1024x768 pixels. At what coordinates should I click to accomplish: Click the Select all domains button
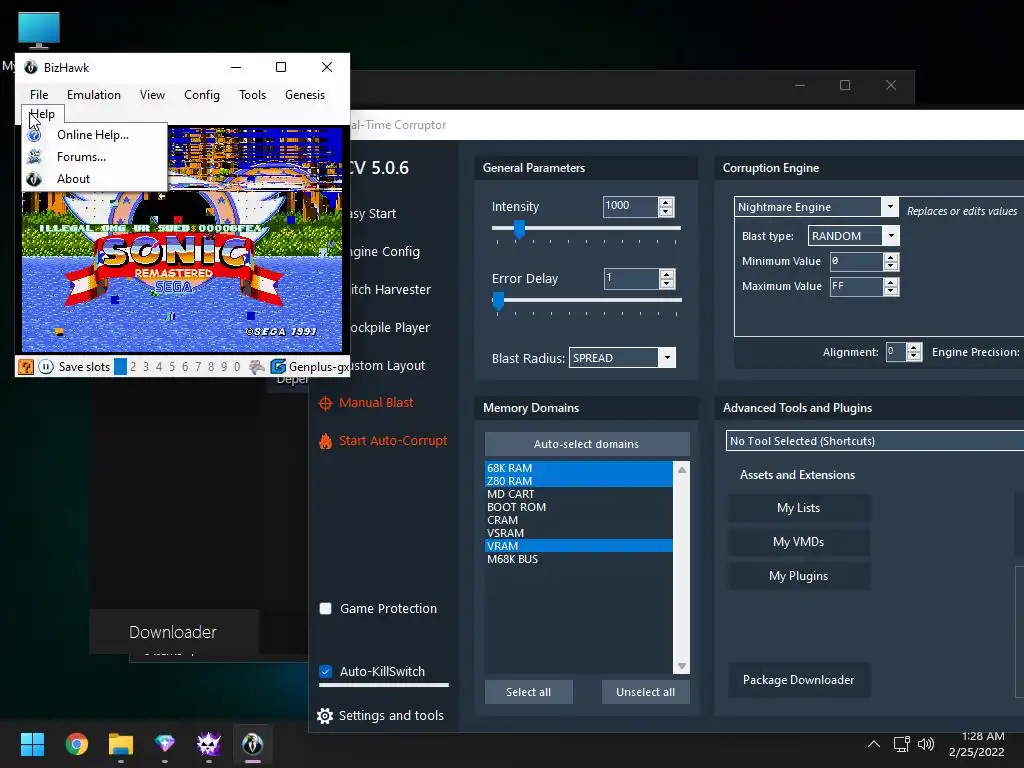[x=528, y=692]
